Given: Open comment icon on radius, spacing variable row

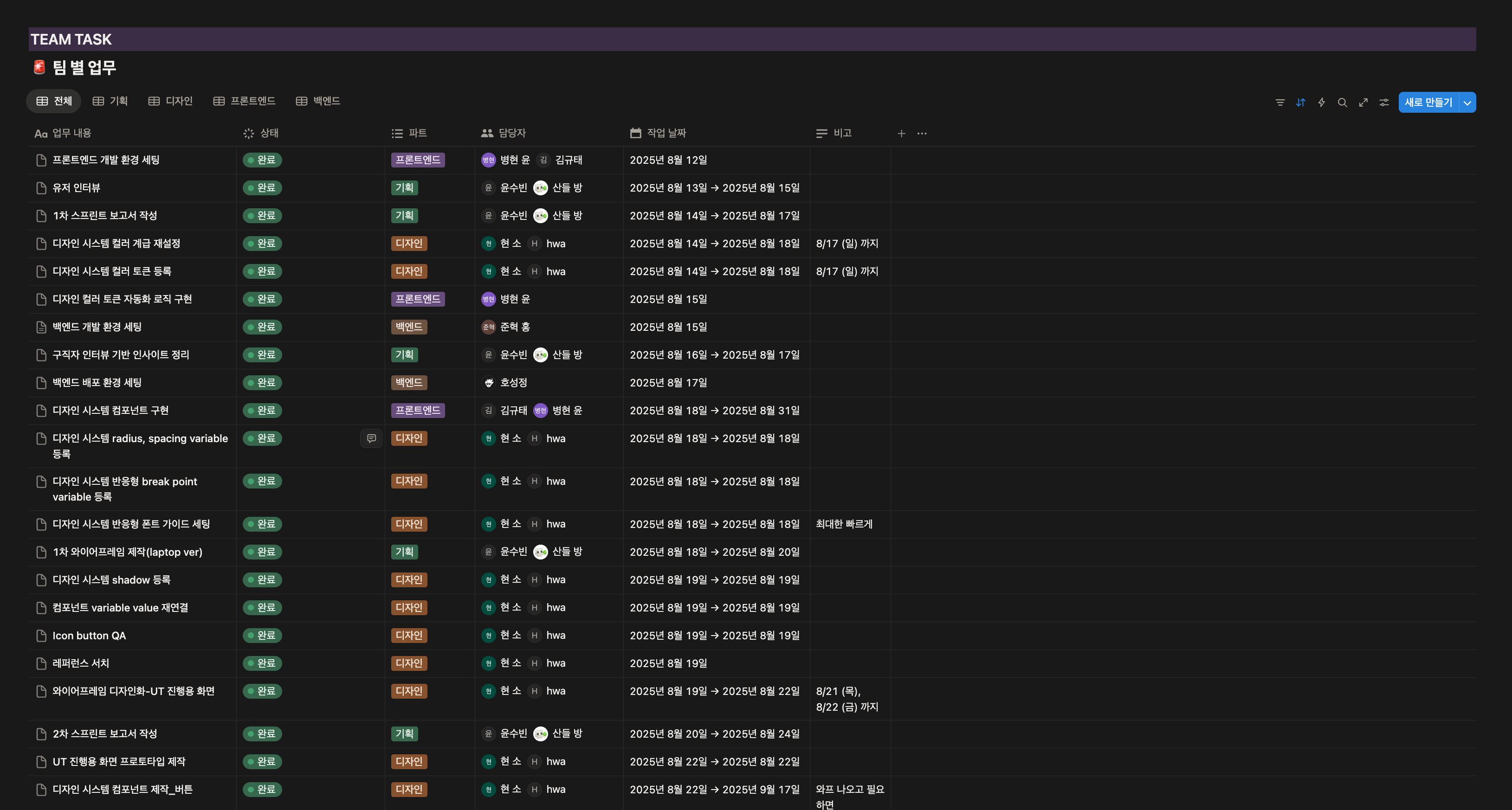Looking at the screenshot, I should (x=371, y=438).
